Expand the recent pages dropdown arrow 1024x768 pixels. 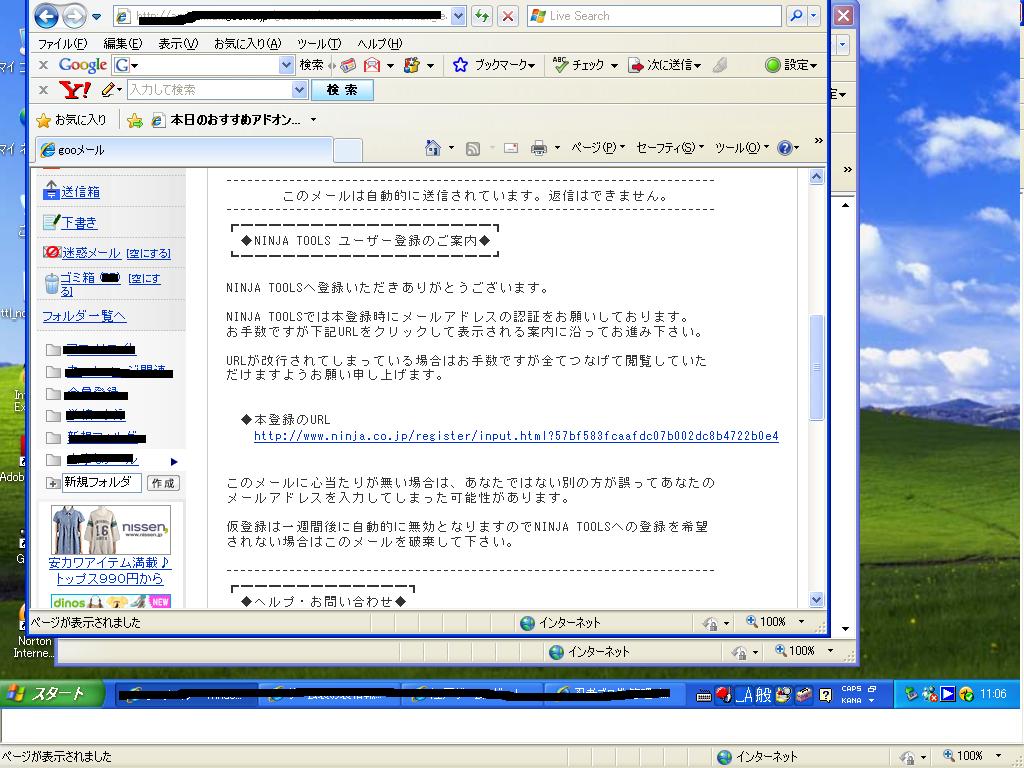[x=97, y=16]
